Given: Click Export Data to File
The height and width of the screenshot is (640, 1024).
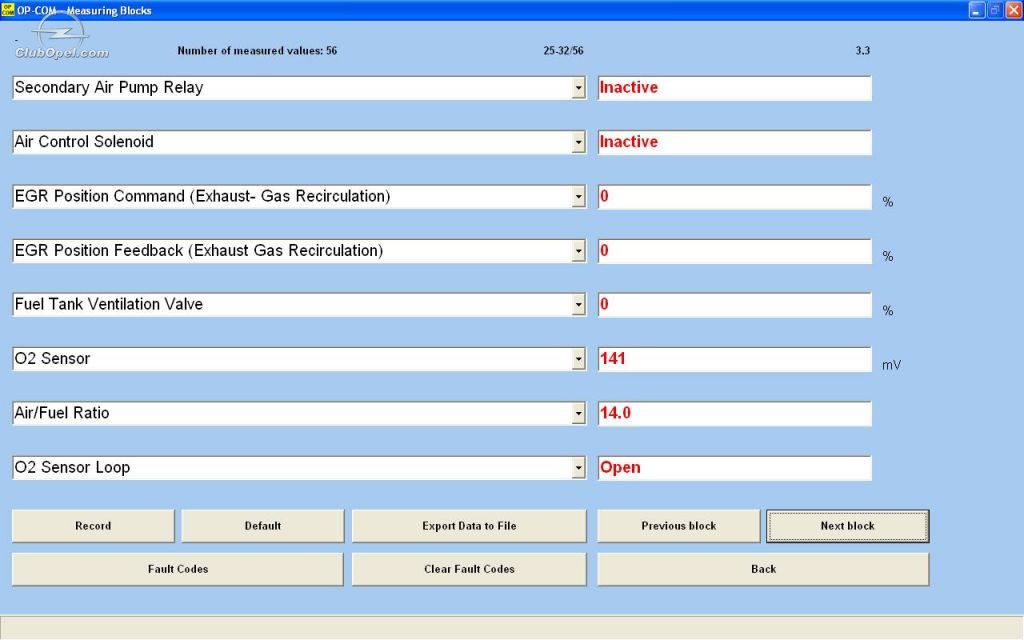Looking at the screenshot, I should [469, 526].
